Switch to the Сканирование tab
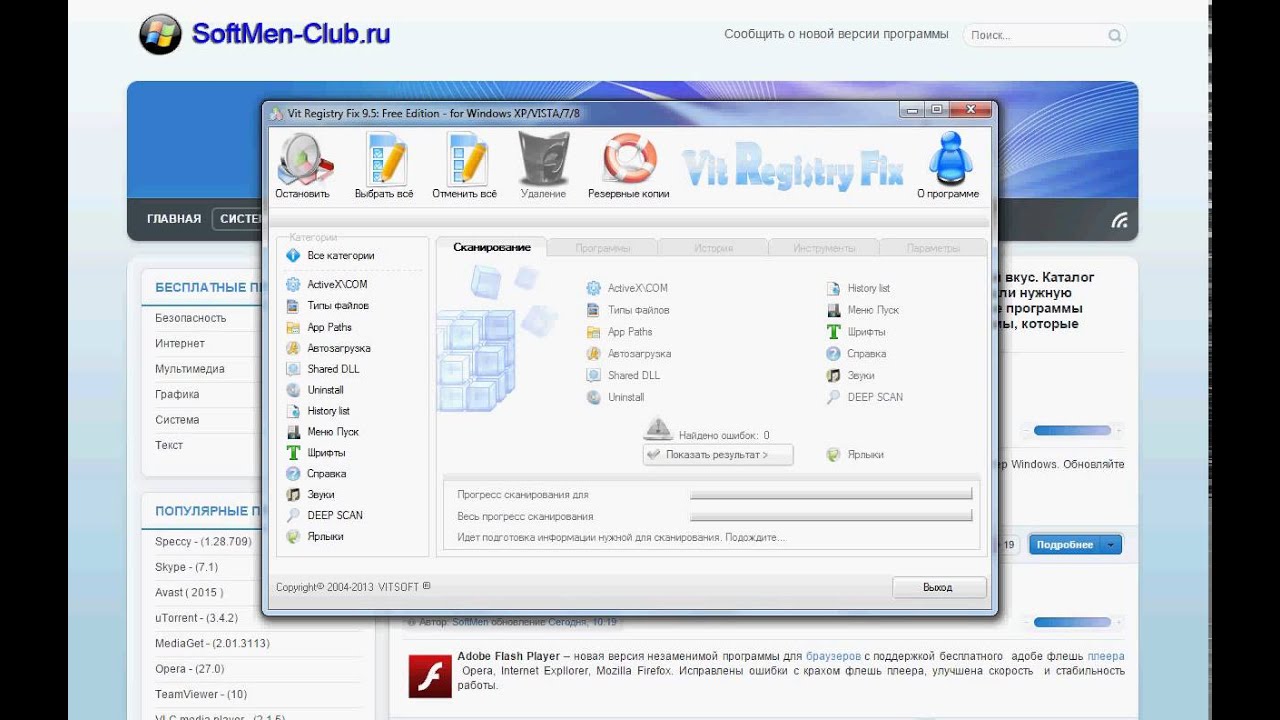This screenshot has width=1280, height=720. point(491,247)
